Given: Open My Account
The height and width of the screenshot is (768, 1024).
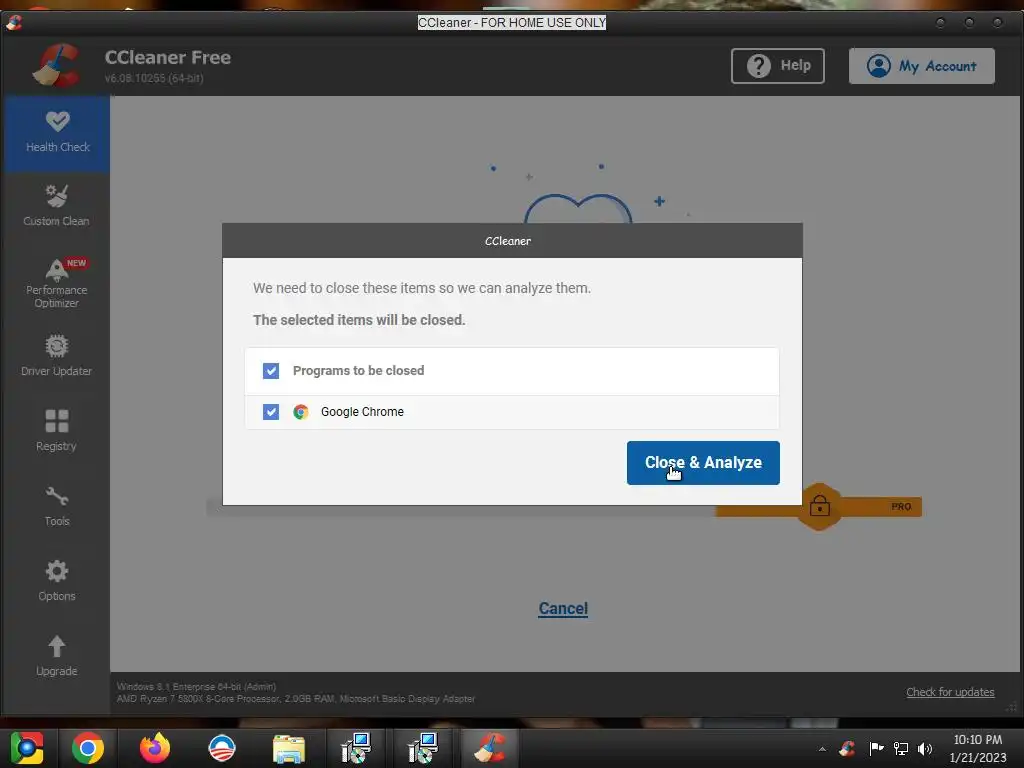Looking at the screenshot, I should 921,65.
